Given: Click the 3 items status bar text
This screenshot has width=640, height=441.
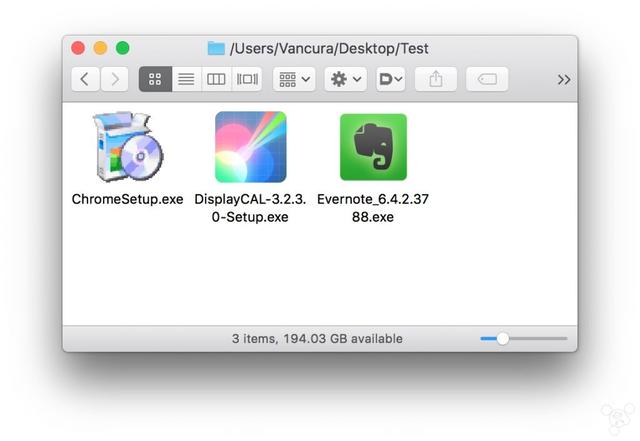Looking at the screenshot, I should [x=317, y=339].
